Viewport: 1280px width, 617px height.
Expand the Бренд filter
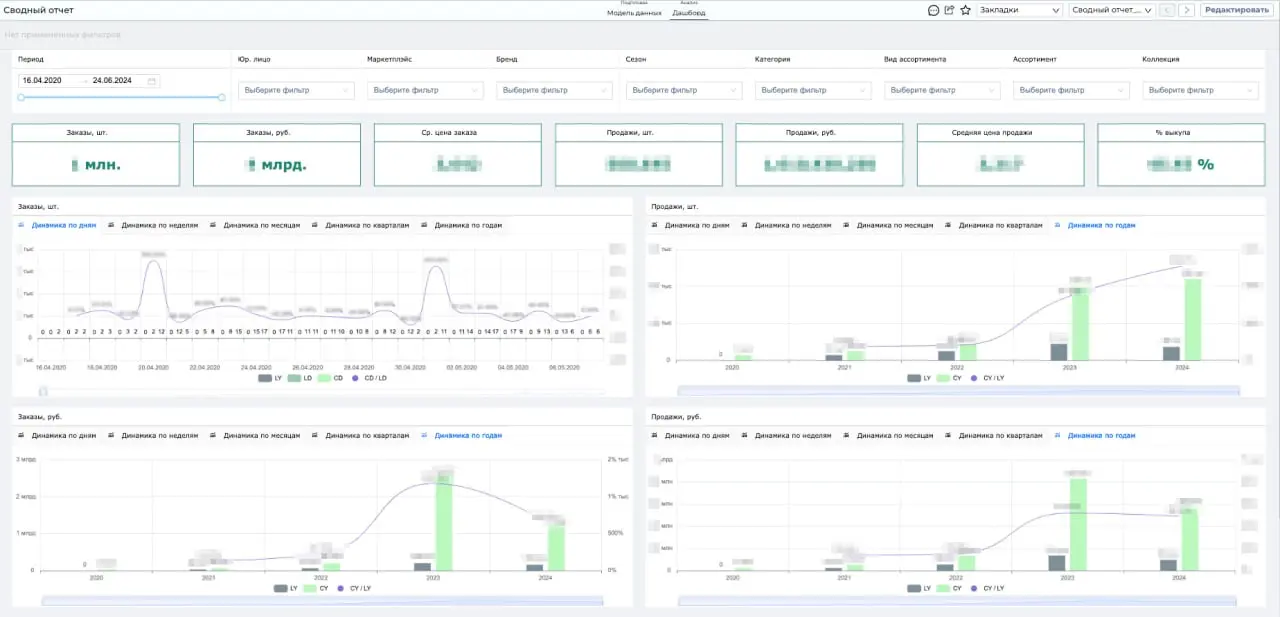pyautogui.click(x=555, y=90)
